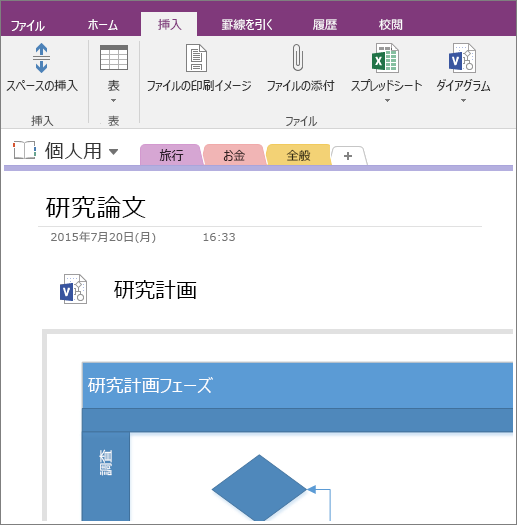Click the スペースの挿入 (Insert Space) icon

42,58
